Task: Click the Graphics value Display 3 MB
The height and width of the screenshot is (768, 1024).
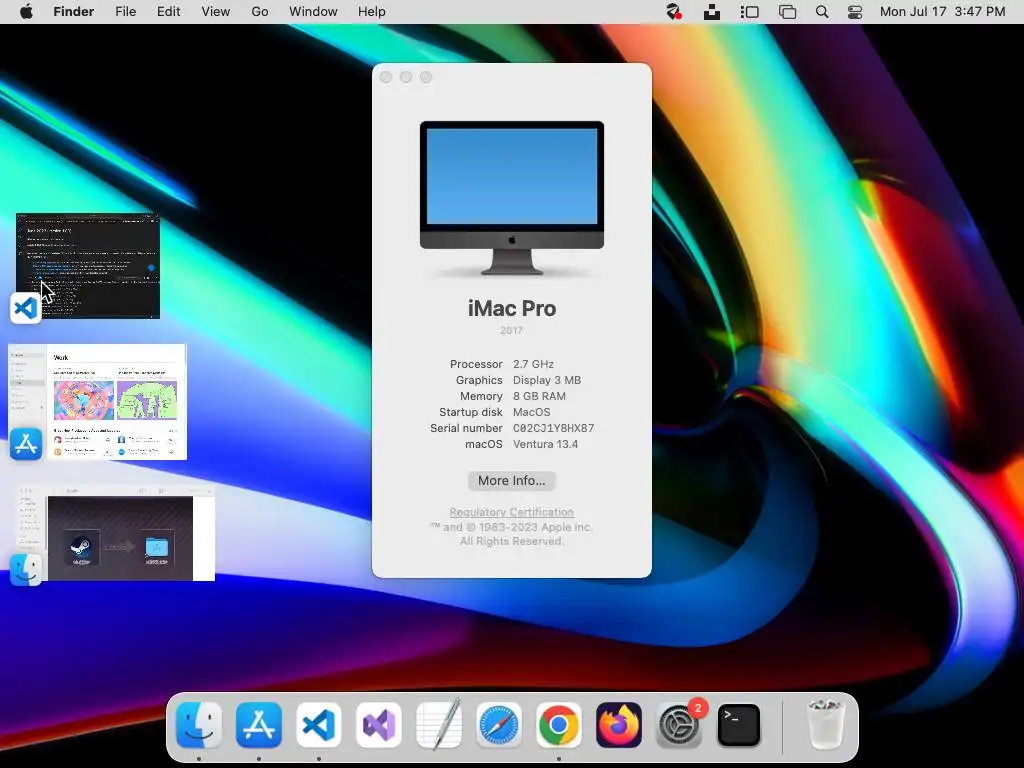Action: (547, 380)
